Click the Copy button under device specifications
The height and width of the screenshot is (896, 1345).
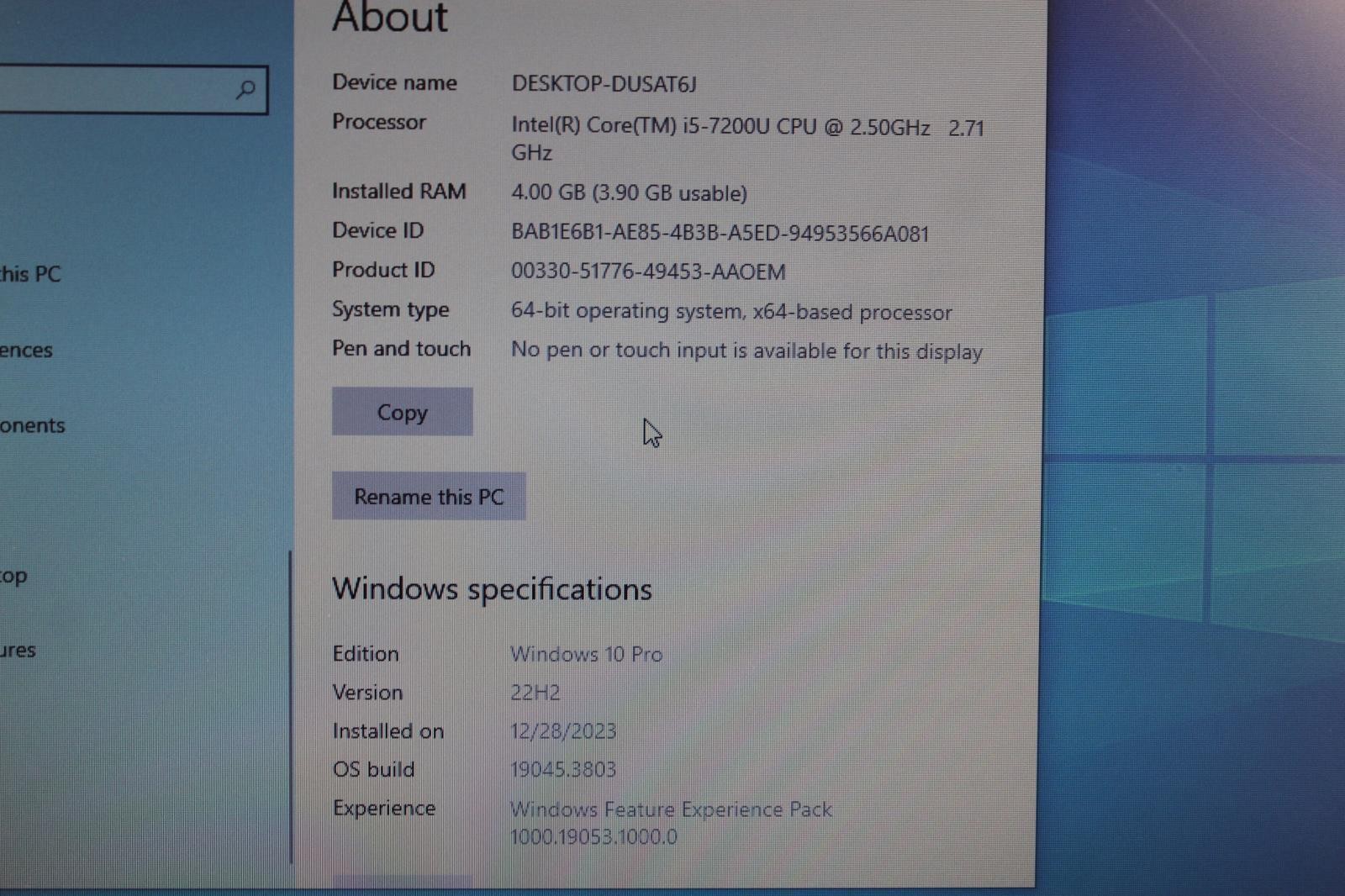coord(402,412)
